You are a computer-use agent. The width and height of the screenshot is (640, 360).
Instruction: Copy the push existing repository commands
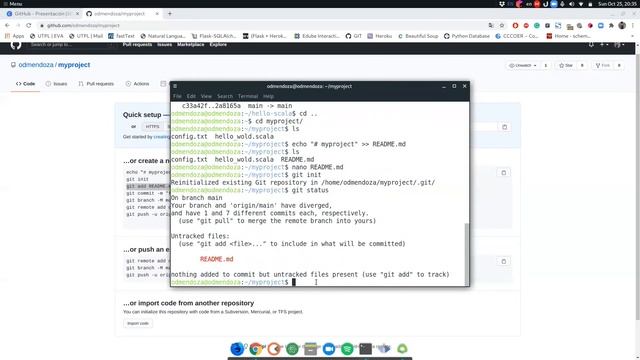[x=504, y=261]
